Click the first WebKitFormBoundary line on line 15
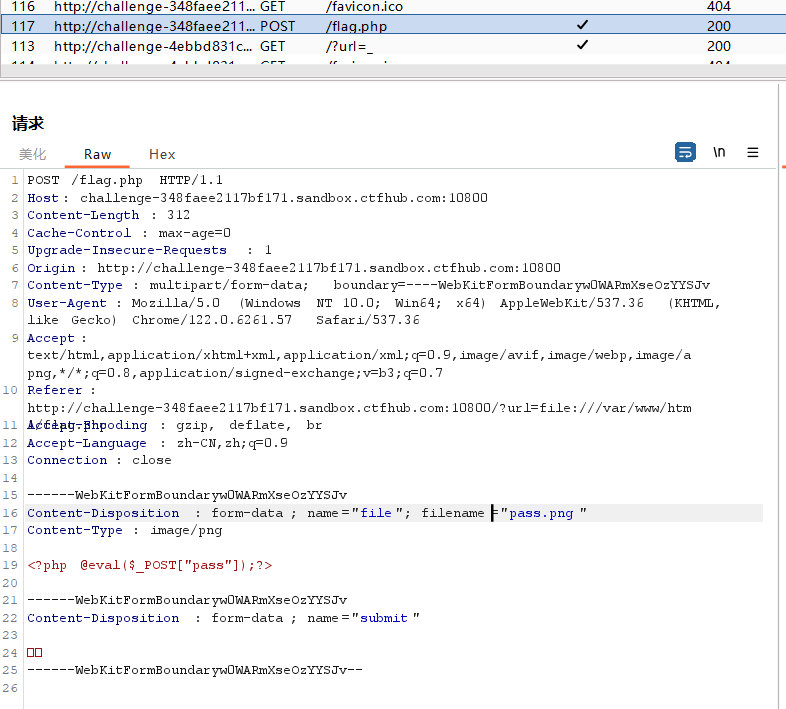The image size is (786, 709). point(187,495)
